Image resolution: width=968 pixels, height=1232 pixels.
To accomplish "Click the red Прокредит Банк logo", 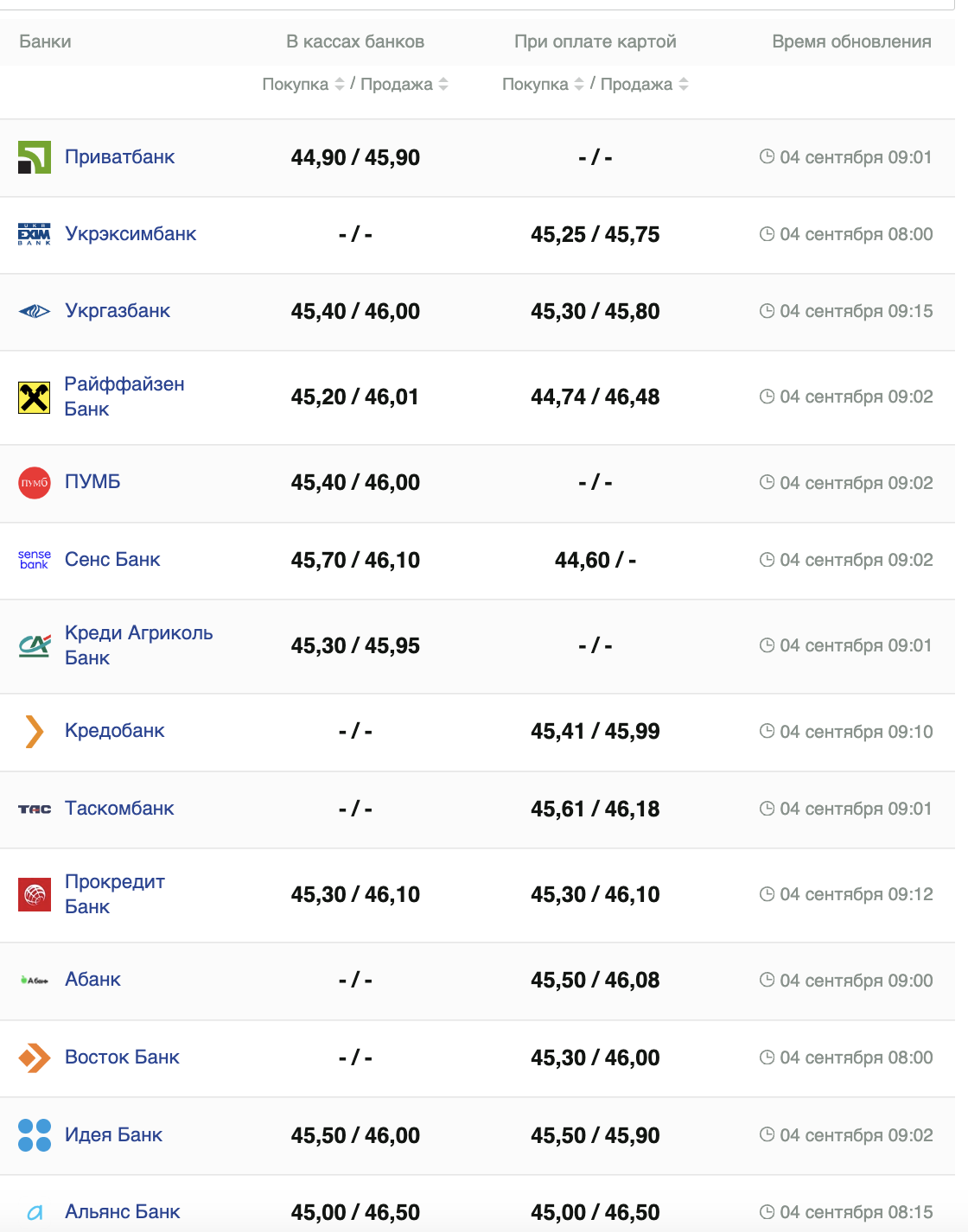I will coord(35,894).
